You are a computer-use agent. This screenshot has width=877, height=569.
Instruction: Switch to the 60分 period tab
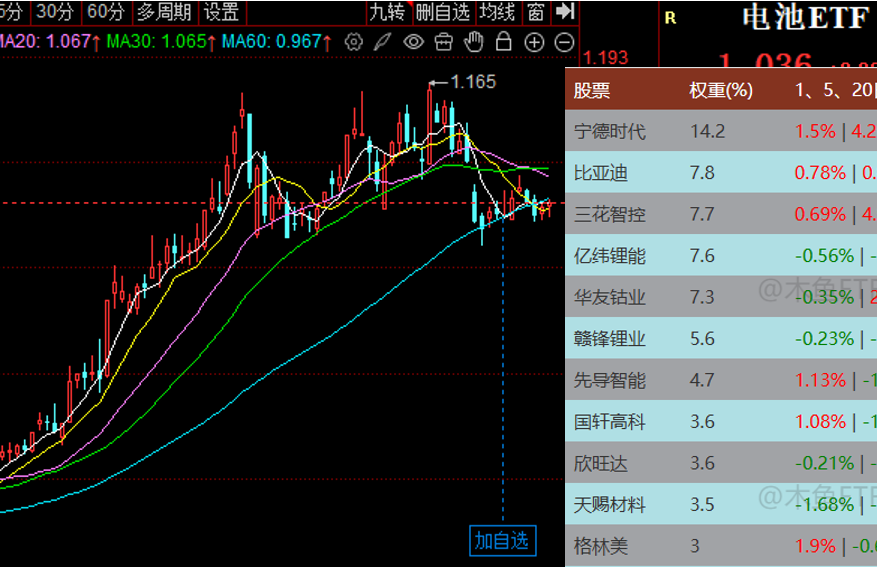[106, 12]
